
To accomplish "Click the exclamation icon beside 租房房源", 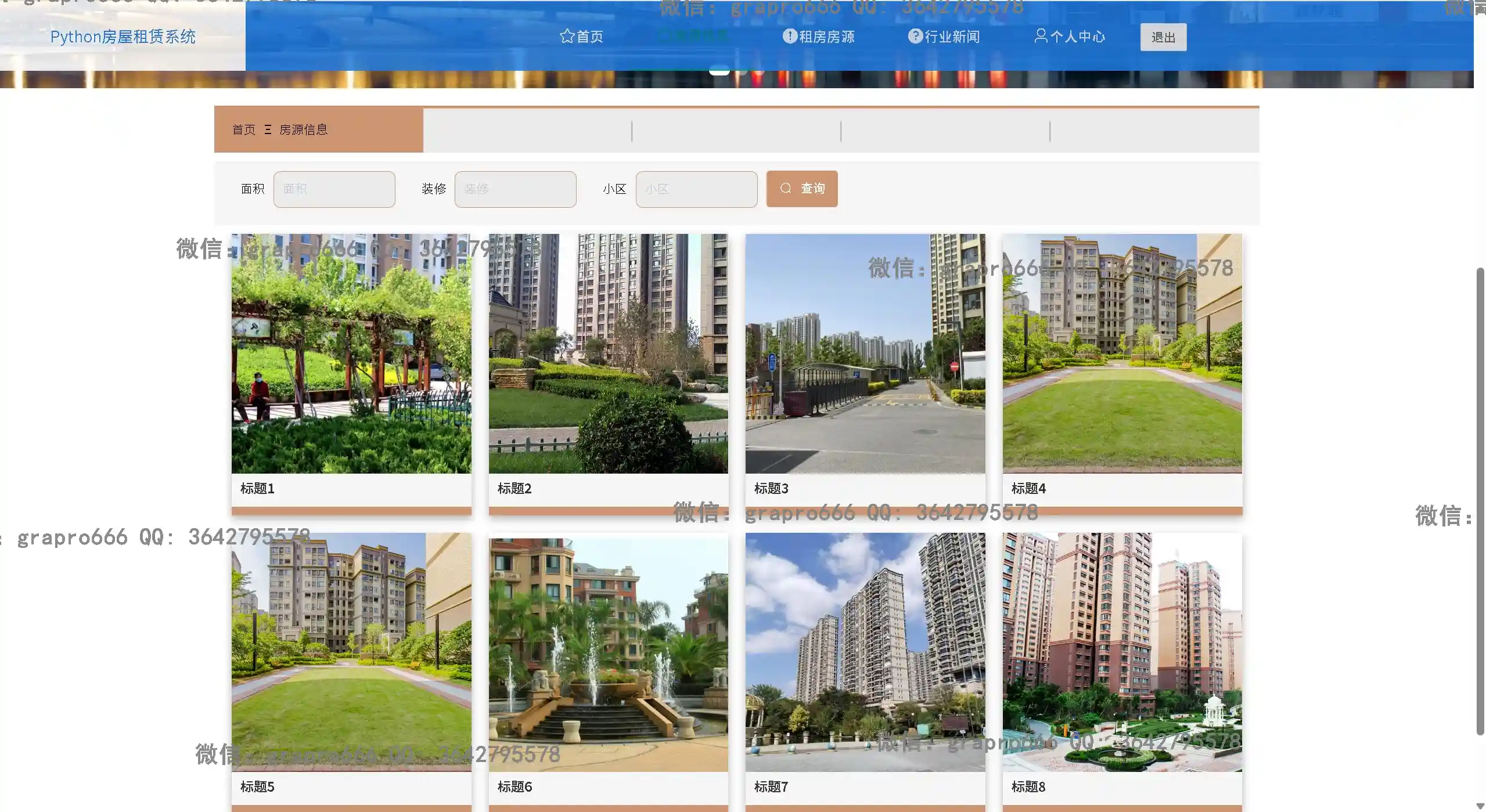I will click(x=790, y=36).
